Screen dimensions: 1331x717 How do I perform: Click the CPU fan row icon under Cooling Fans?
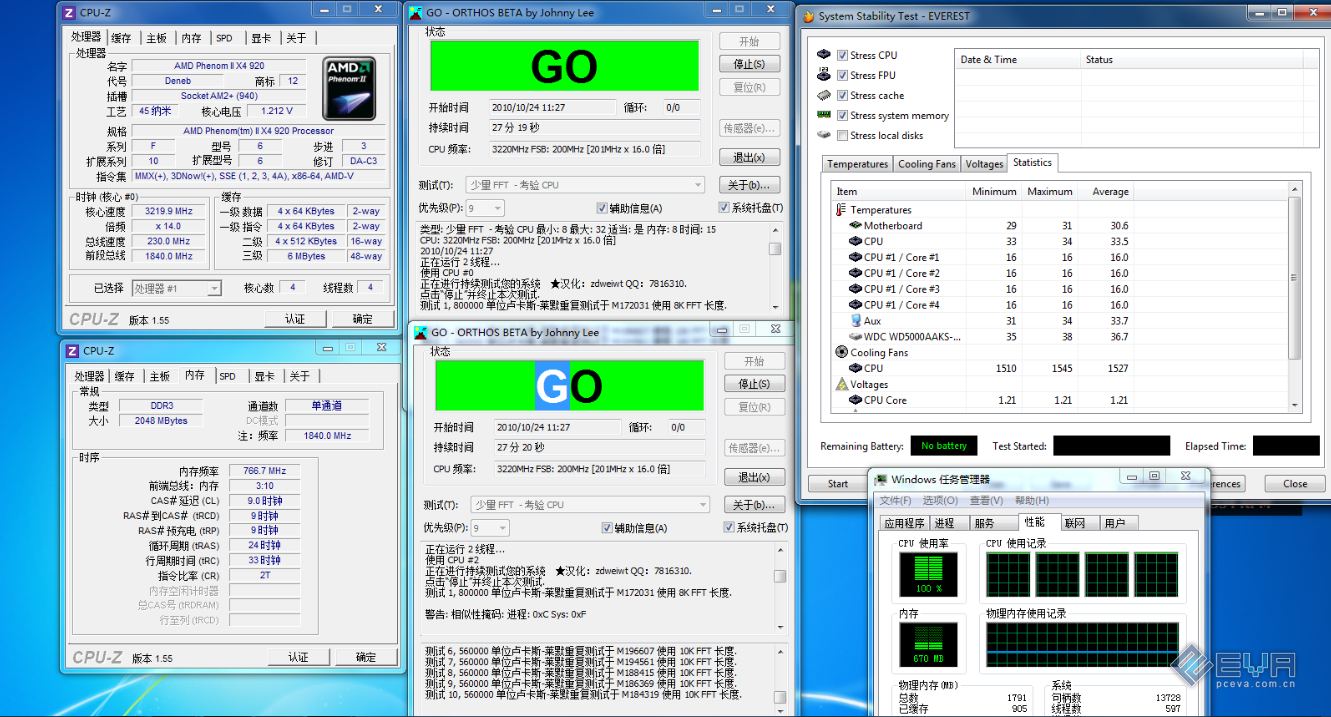pyautogui.click(x=855, y=368)
